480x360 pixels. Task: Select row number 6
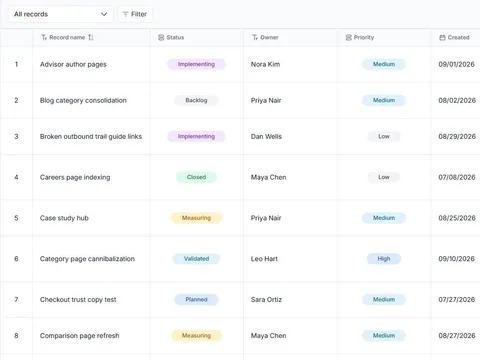(16, 259)
